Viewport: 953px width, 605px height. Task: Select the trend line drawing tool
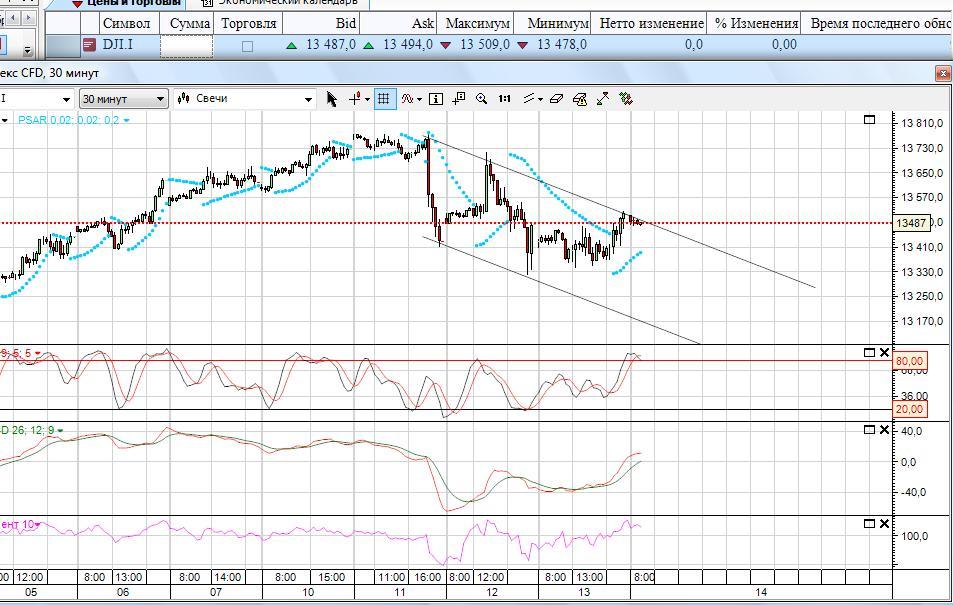coord(529,99)
